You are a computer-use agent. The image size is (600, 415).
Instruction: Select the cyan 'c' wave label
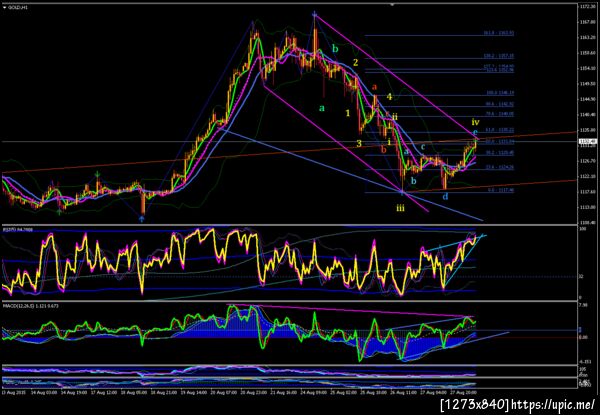click(x=423, y=146)
